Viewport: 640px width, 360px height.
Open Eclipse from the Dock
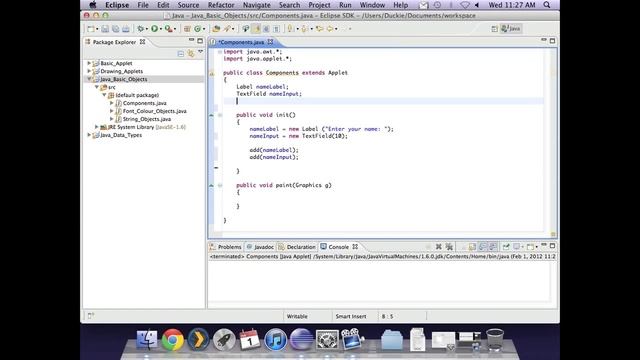(301, 339)
